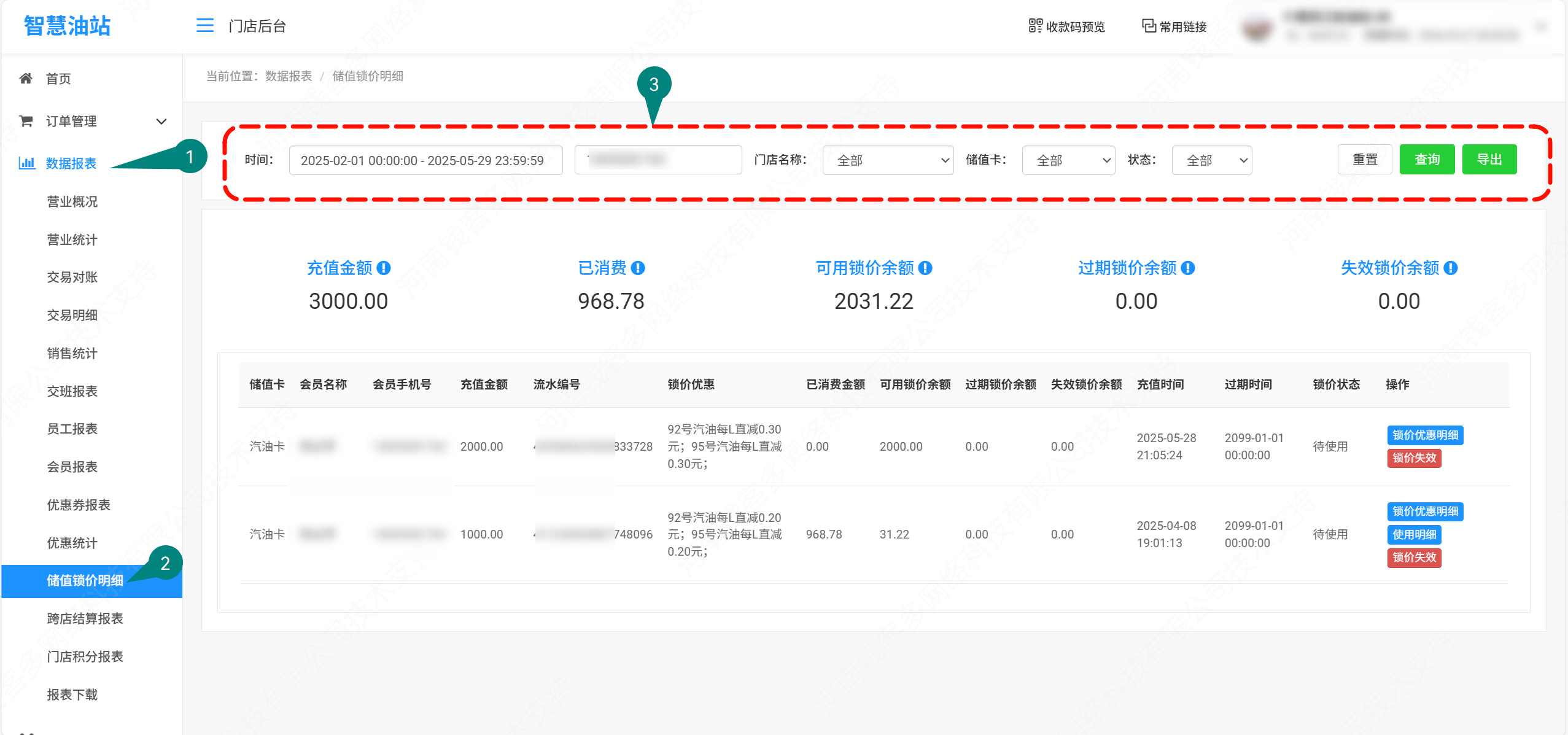Click the bar chart 数据报表 icon
Image resolution: width=1568 pixels, height=735 pixels.
pos(26,163)
